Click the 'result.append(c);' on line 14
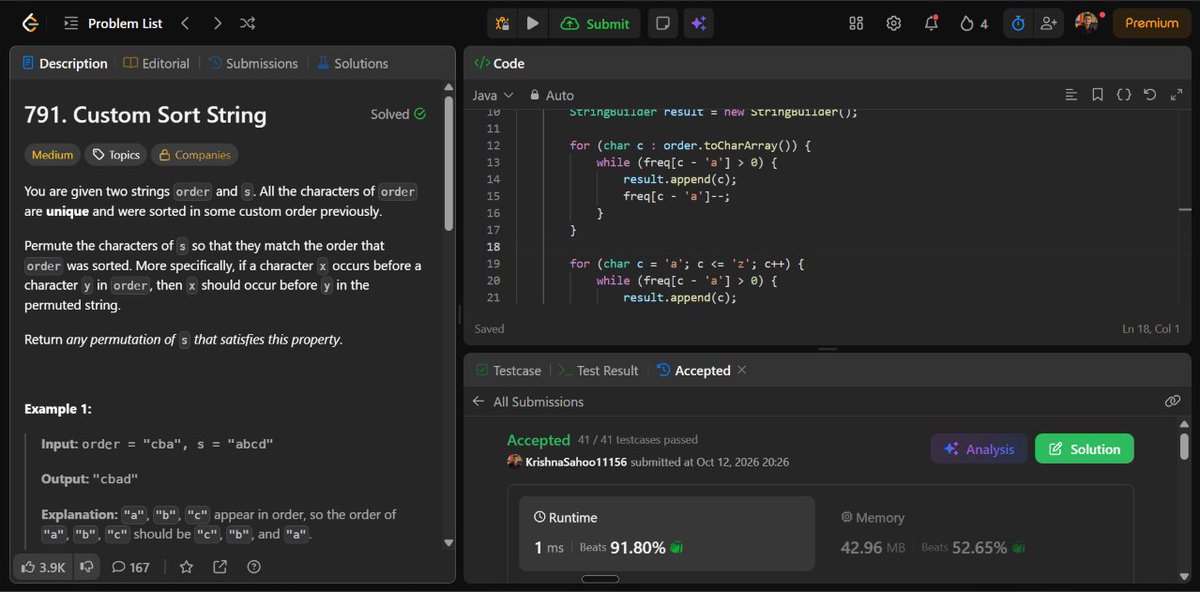The image size is (1200, 592). coord(680,179)
